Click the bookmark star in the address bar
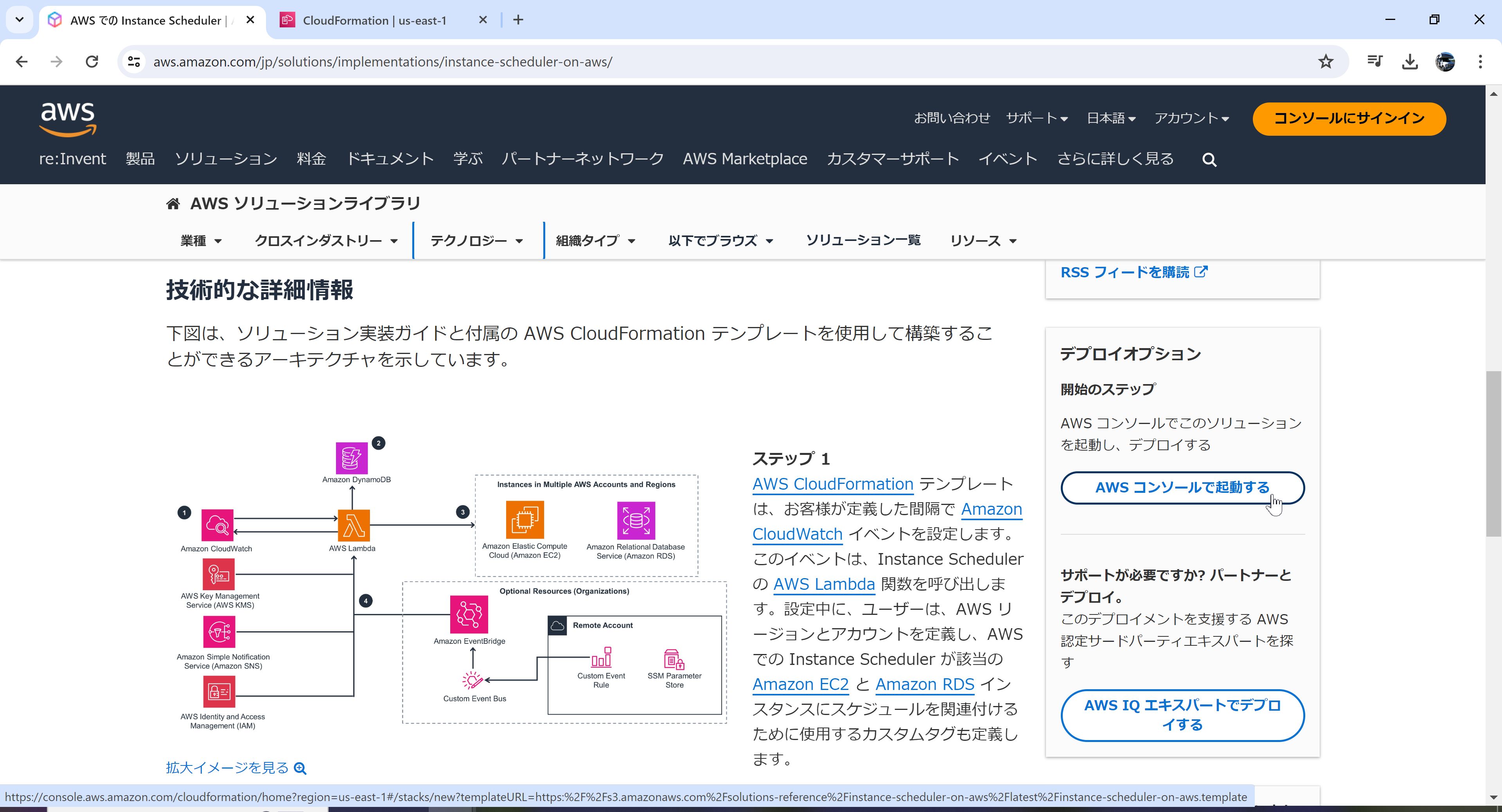The width and height of the screenshot is (1502, 812). tap(1326, 61)
